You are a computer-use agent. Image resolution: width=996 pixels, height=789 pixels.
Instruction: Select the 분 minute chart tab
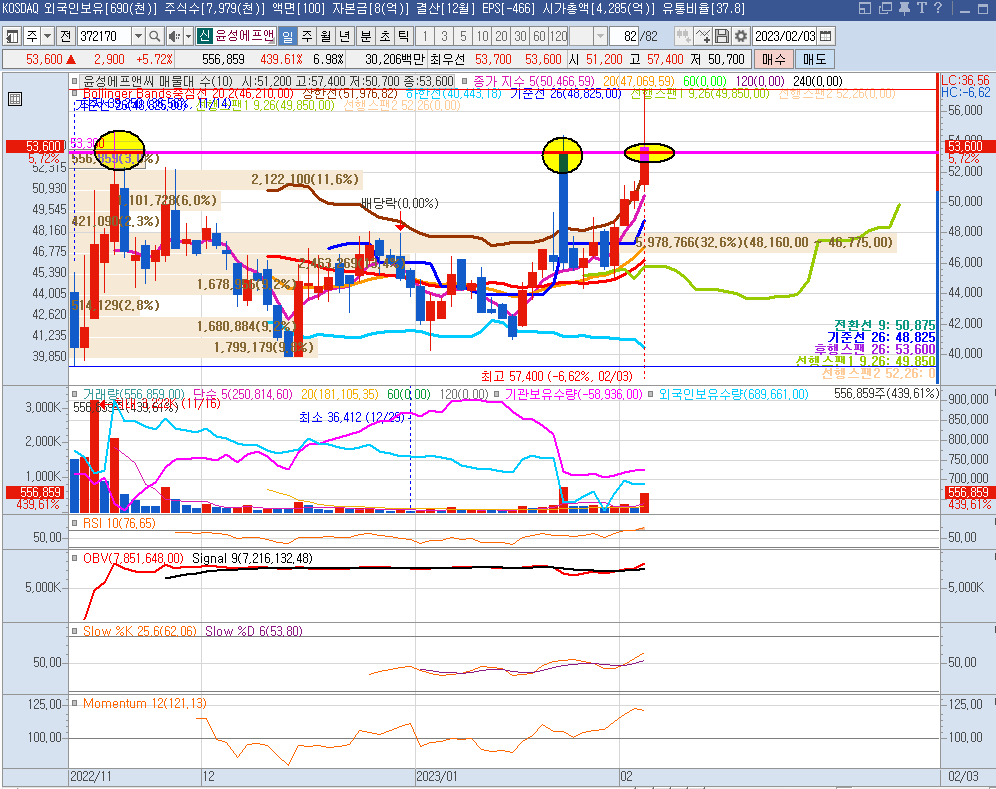tap(366, 36)
